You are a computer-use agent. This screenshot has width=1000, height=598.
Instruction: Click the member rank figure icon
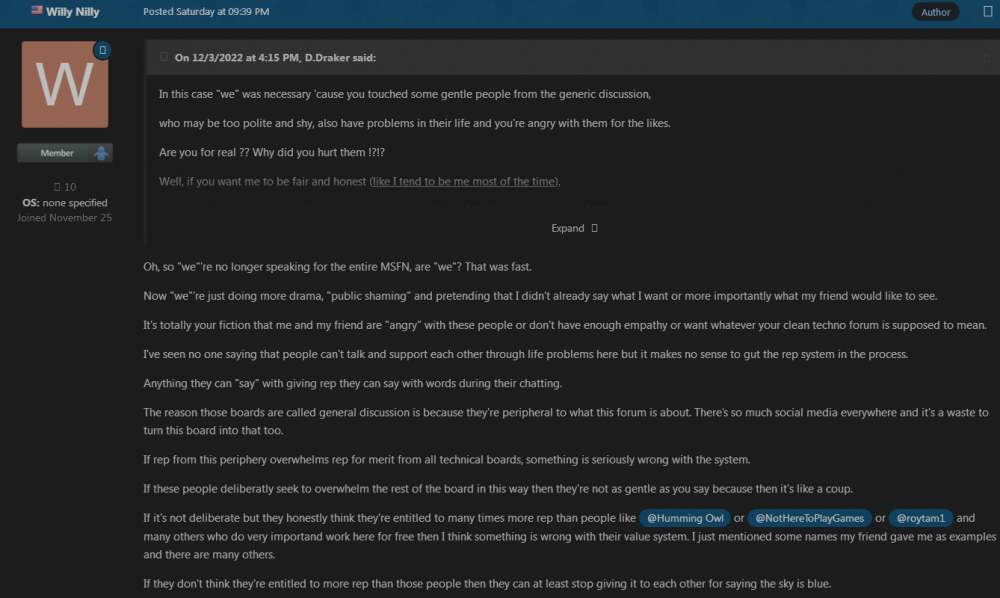pos(101,153)
